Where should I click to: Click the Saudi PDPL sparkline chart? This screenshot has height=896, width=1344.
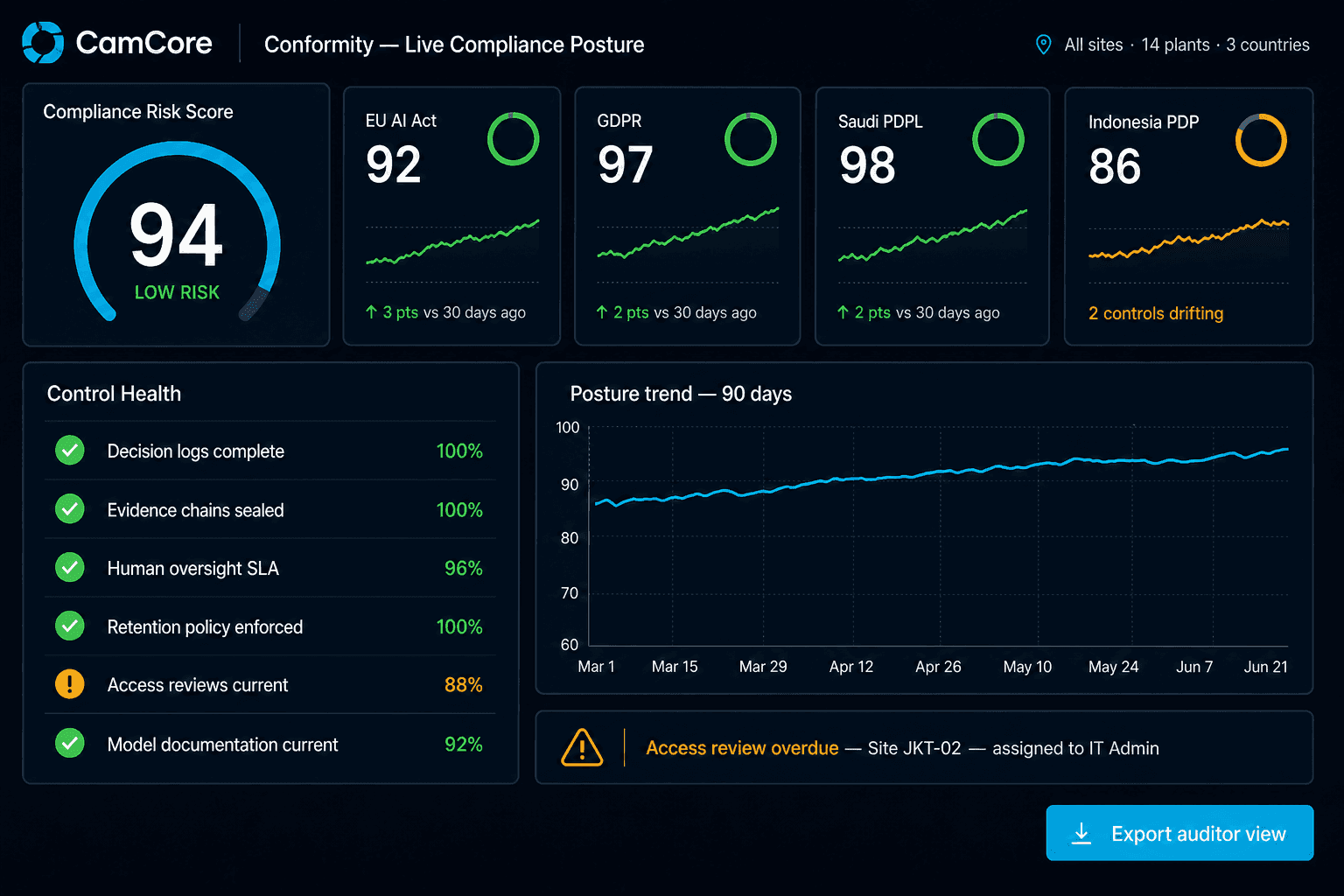tap(933, 235)
